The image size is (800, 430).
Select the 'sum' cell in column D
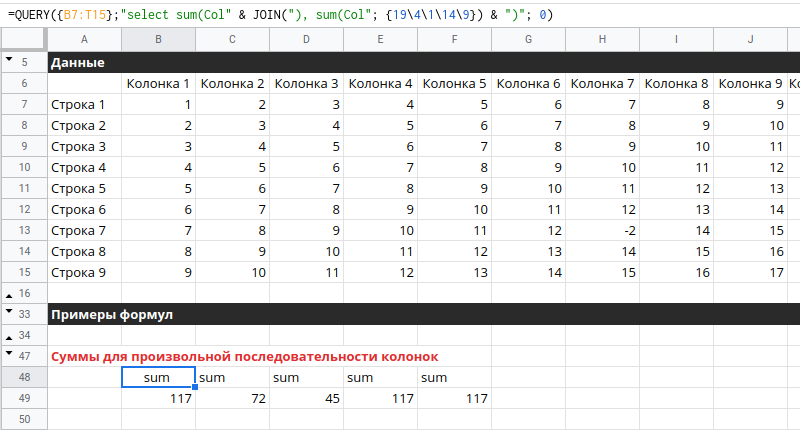pos(306,377)
